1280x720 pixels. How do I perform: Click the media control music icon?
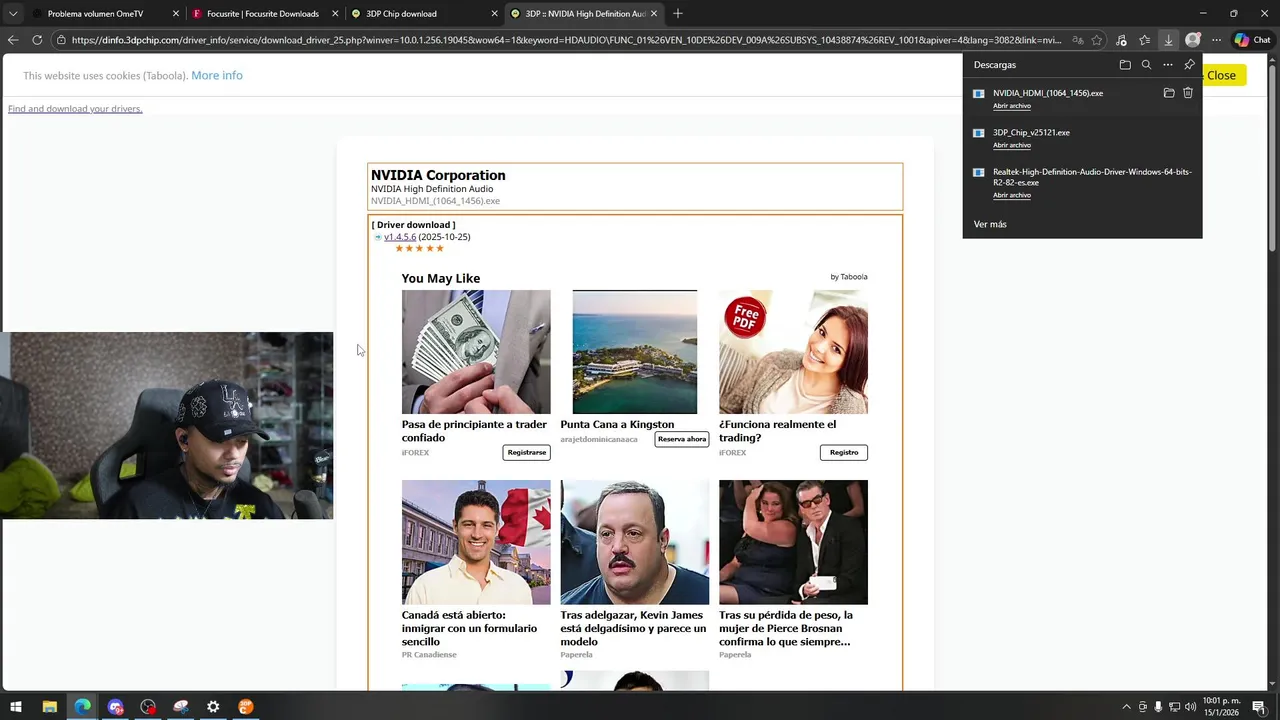pos(1120,40)
